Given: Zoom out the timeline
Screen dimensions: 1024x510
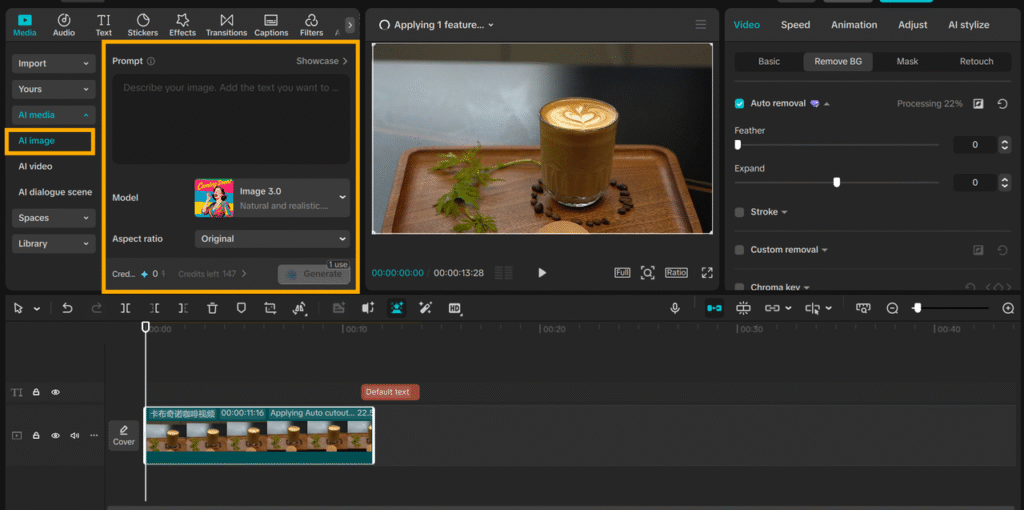Looking at the screenshot, I should (x=892, y=308).
